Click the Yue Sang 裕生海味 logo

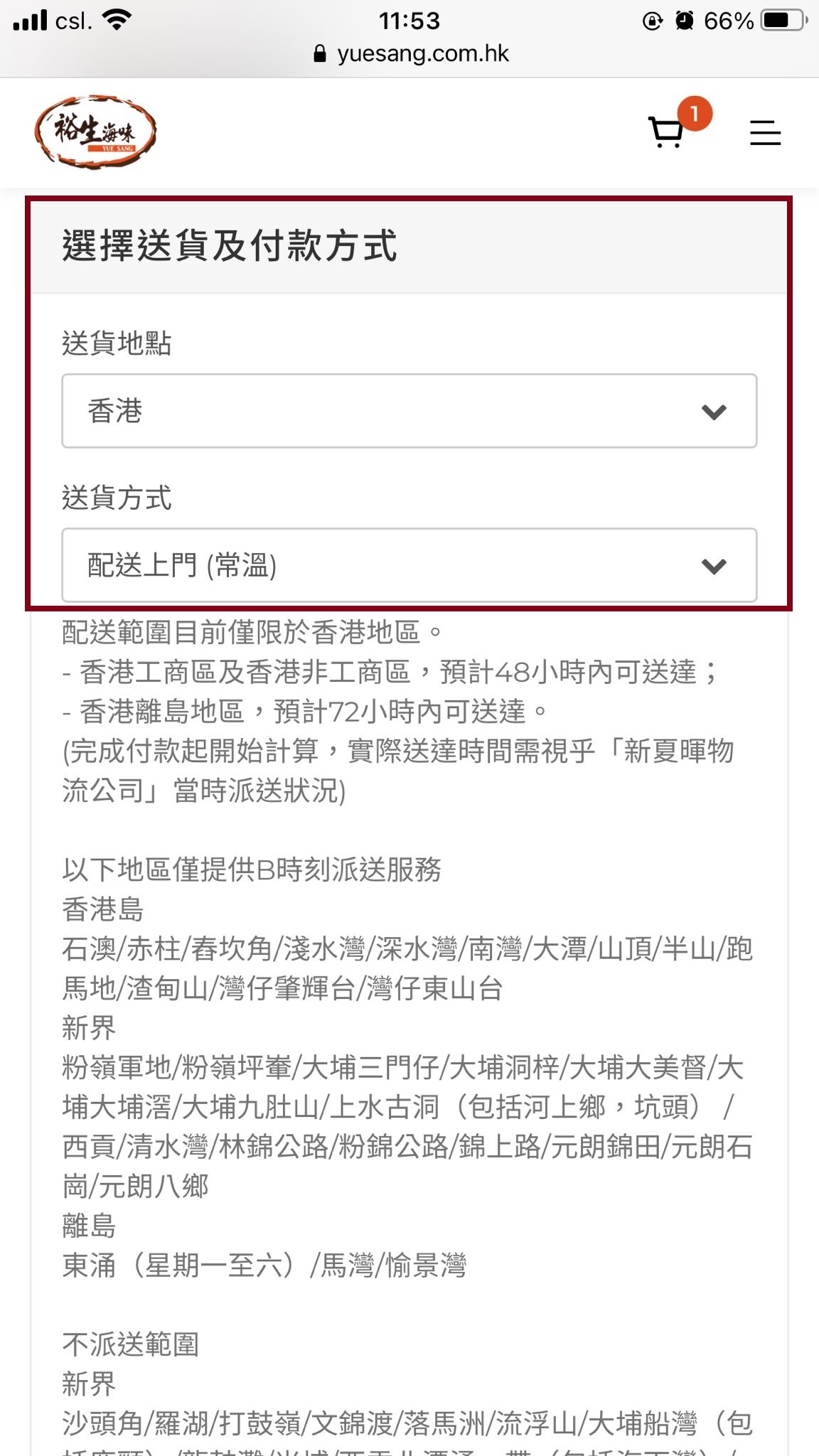click(x=95, y=132)
